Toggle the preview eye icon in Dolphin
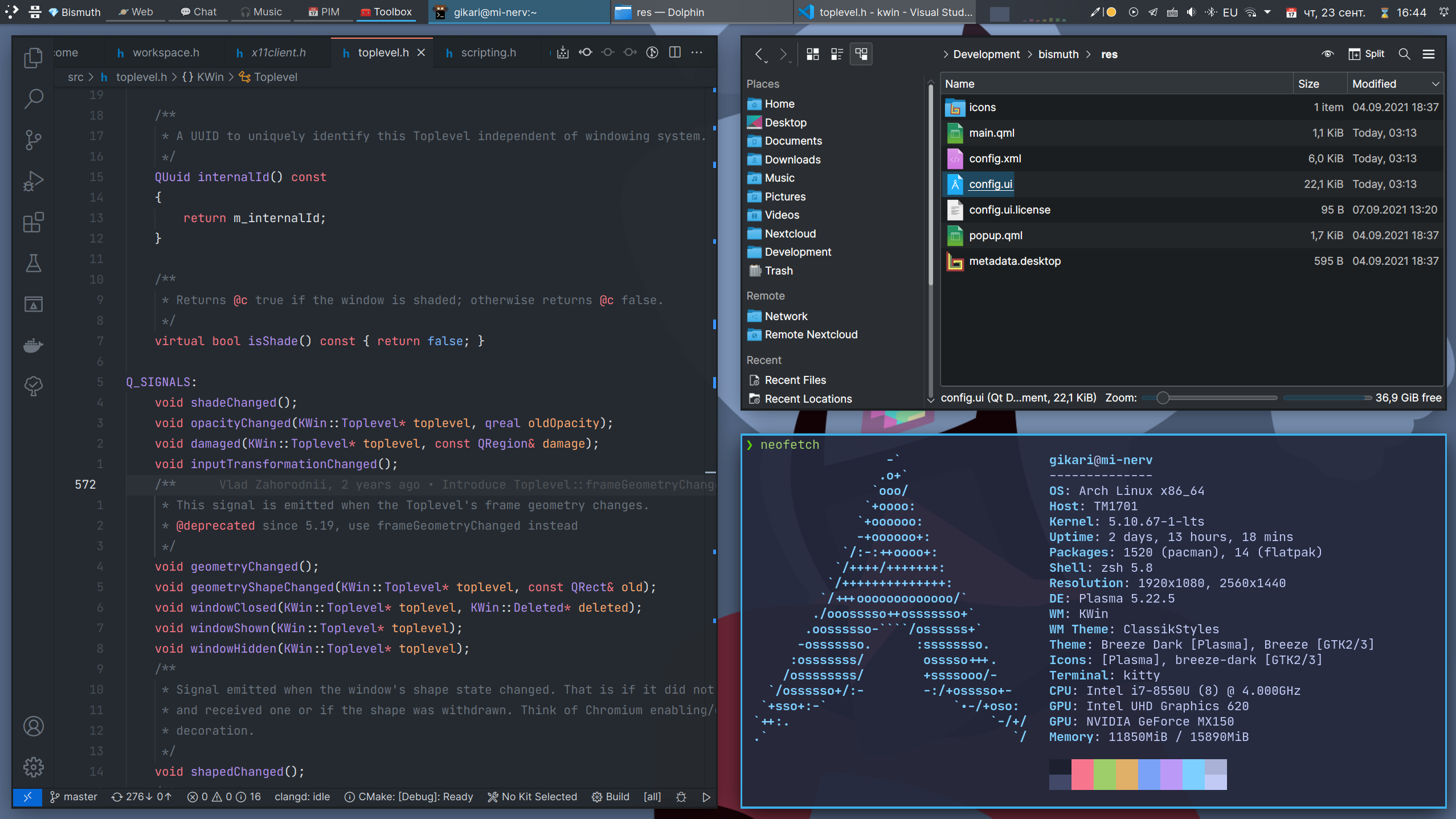1456x819 pixels. [1327, 54]
